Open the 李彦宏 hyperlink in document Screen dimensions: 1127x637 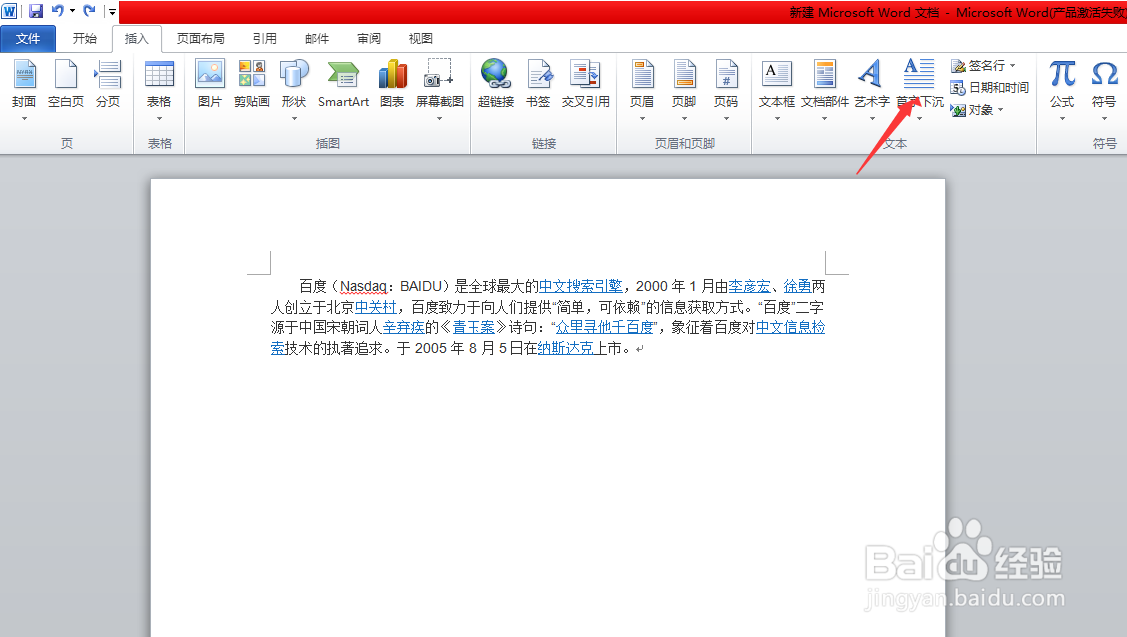point(749,286)
